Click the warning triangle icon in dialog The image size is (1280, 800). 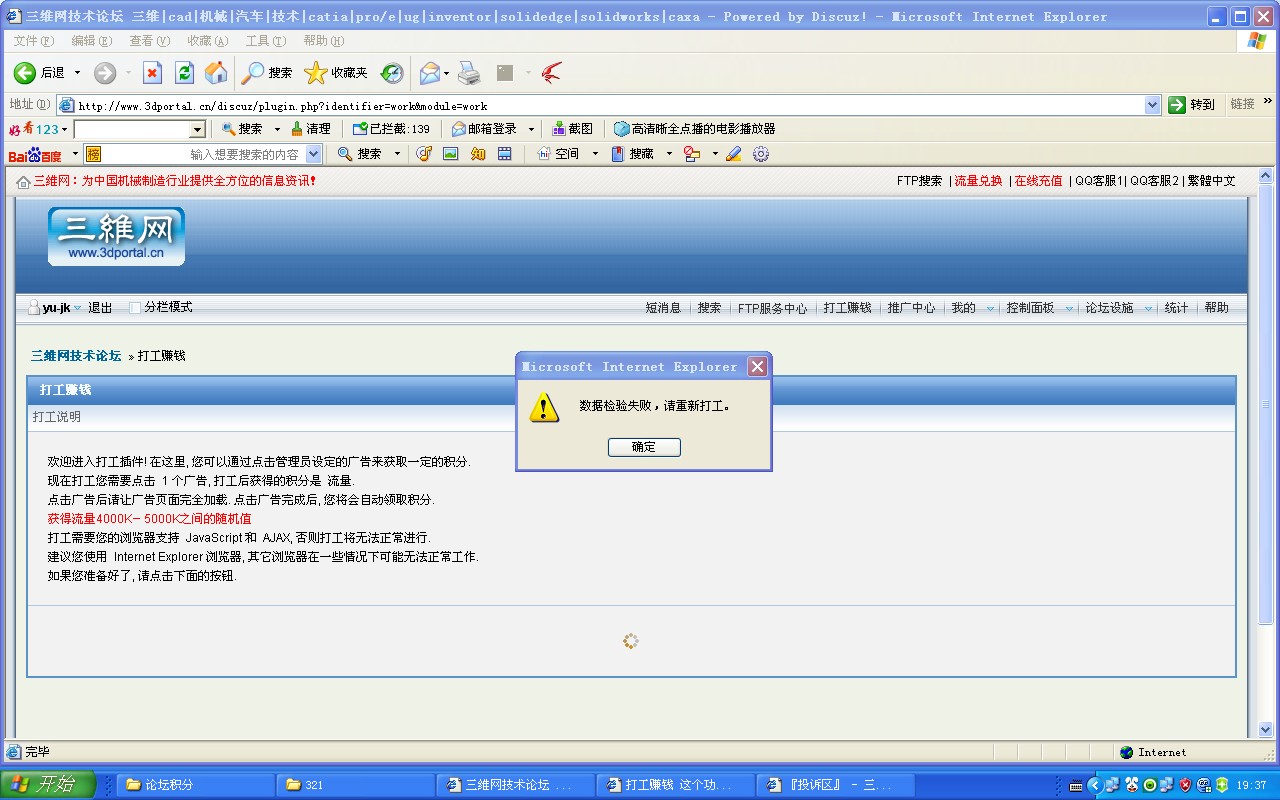coord(545,407)
